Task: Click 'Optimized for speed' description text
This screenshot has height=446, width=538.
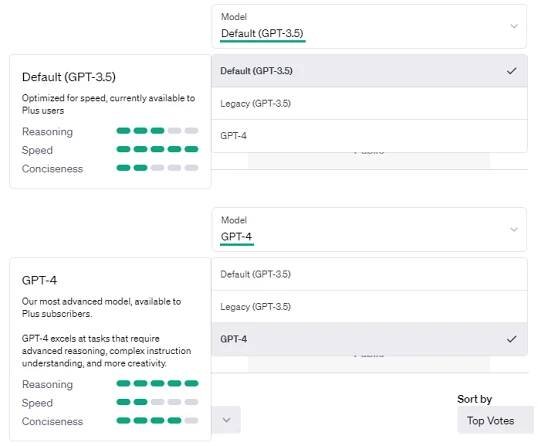Action: 108,104
